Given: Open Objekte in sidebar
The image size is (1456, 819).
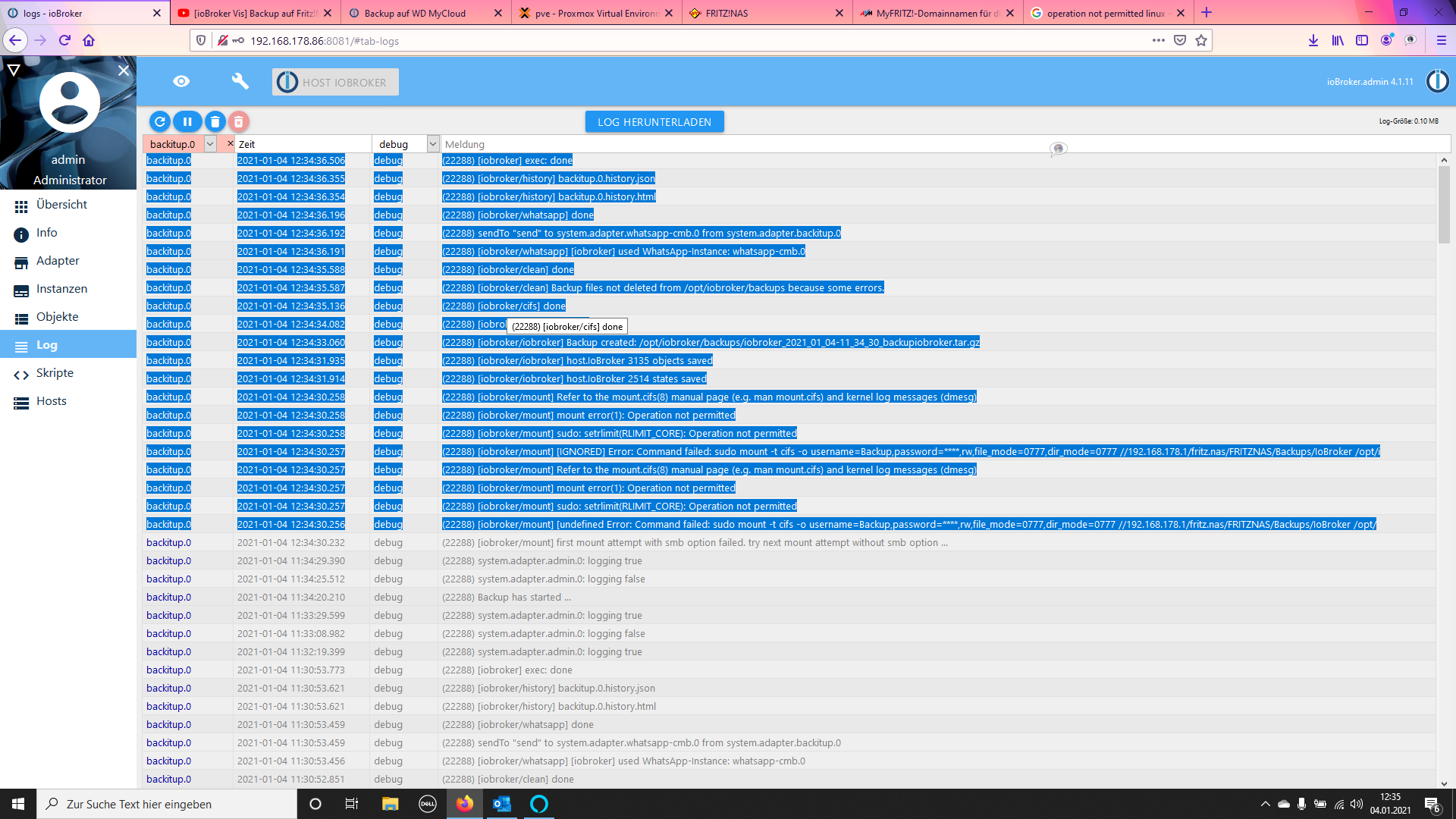Looking at the screenshot, I should (68, 317).
